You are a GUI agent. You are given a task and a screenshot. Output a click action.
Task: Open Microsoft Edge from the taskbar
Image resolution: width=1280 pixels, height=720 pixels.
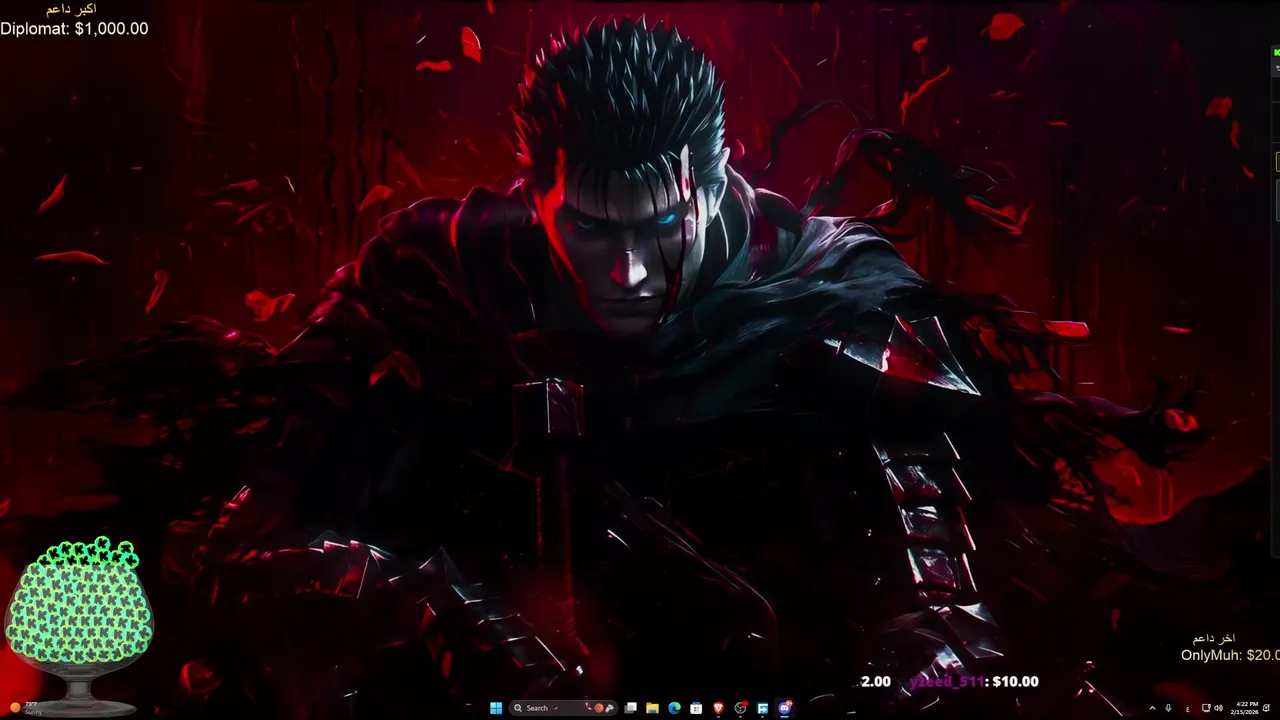[674, 708]
